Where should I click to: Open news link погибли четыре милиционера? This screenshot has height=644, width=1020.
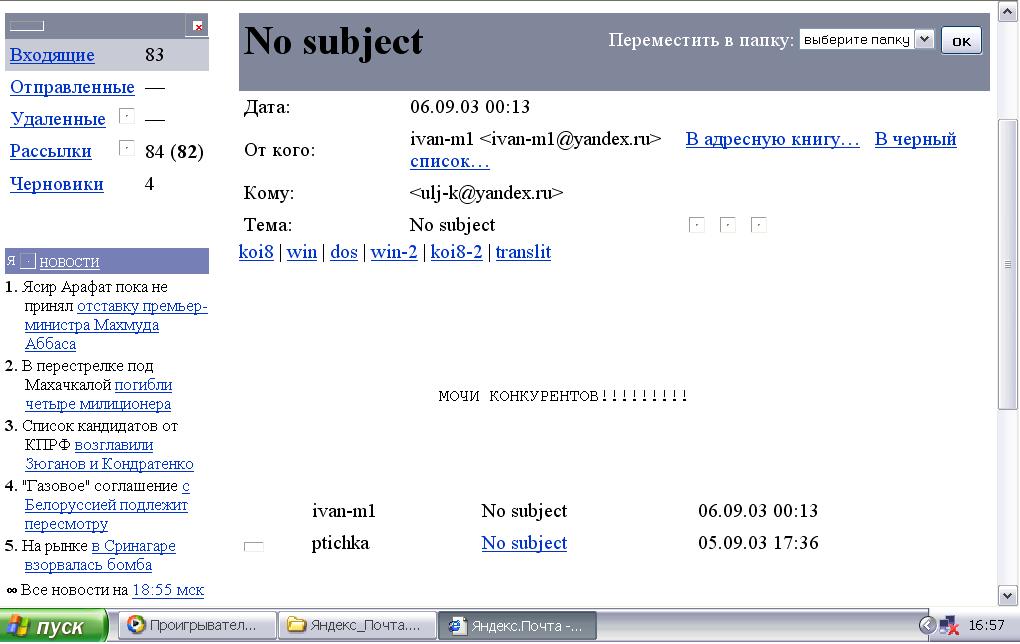click(x=98, y=394)
